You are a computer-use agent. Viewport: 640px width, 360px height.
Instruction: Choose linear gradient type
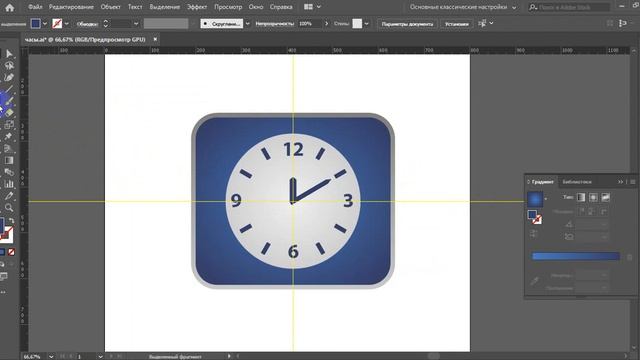[x=581, y=197]
